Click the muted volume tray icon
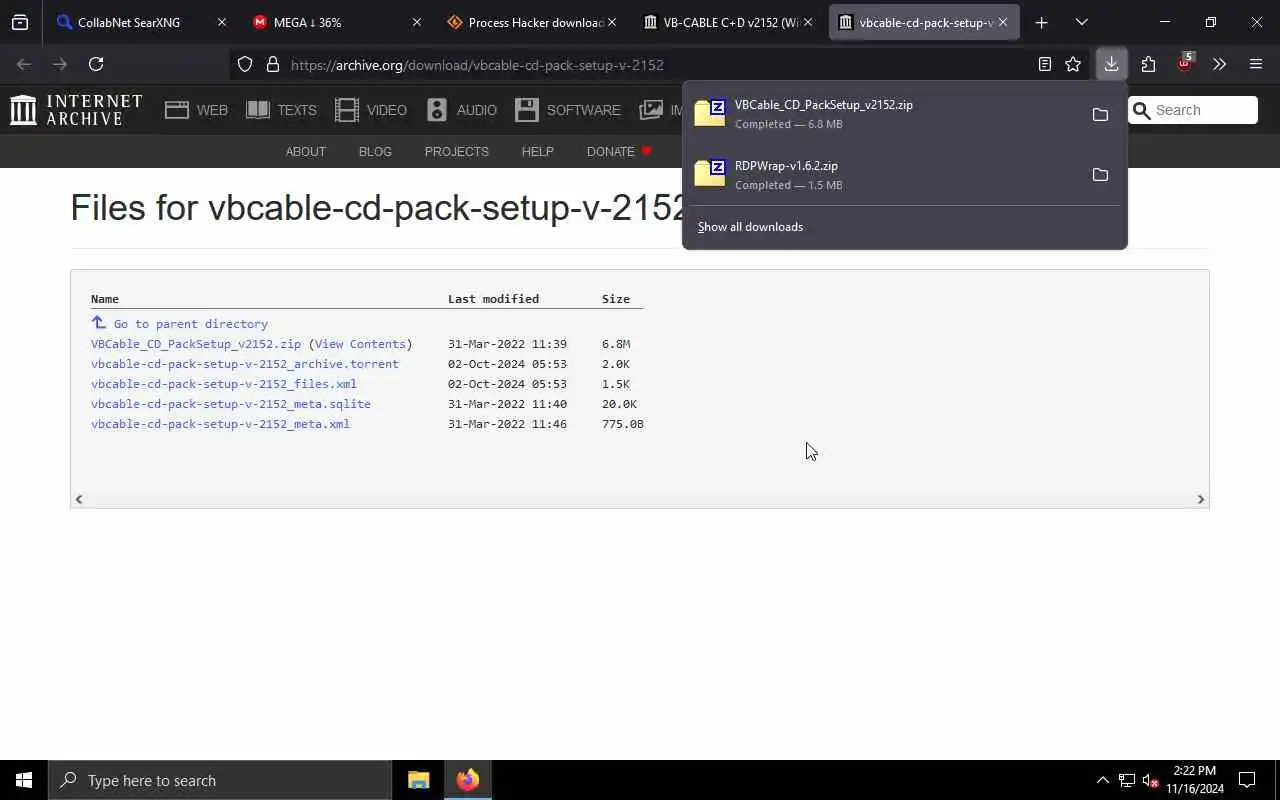 1151,780
